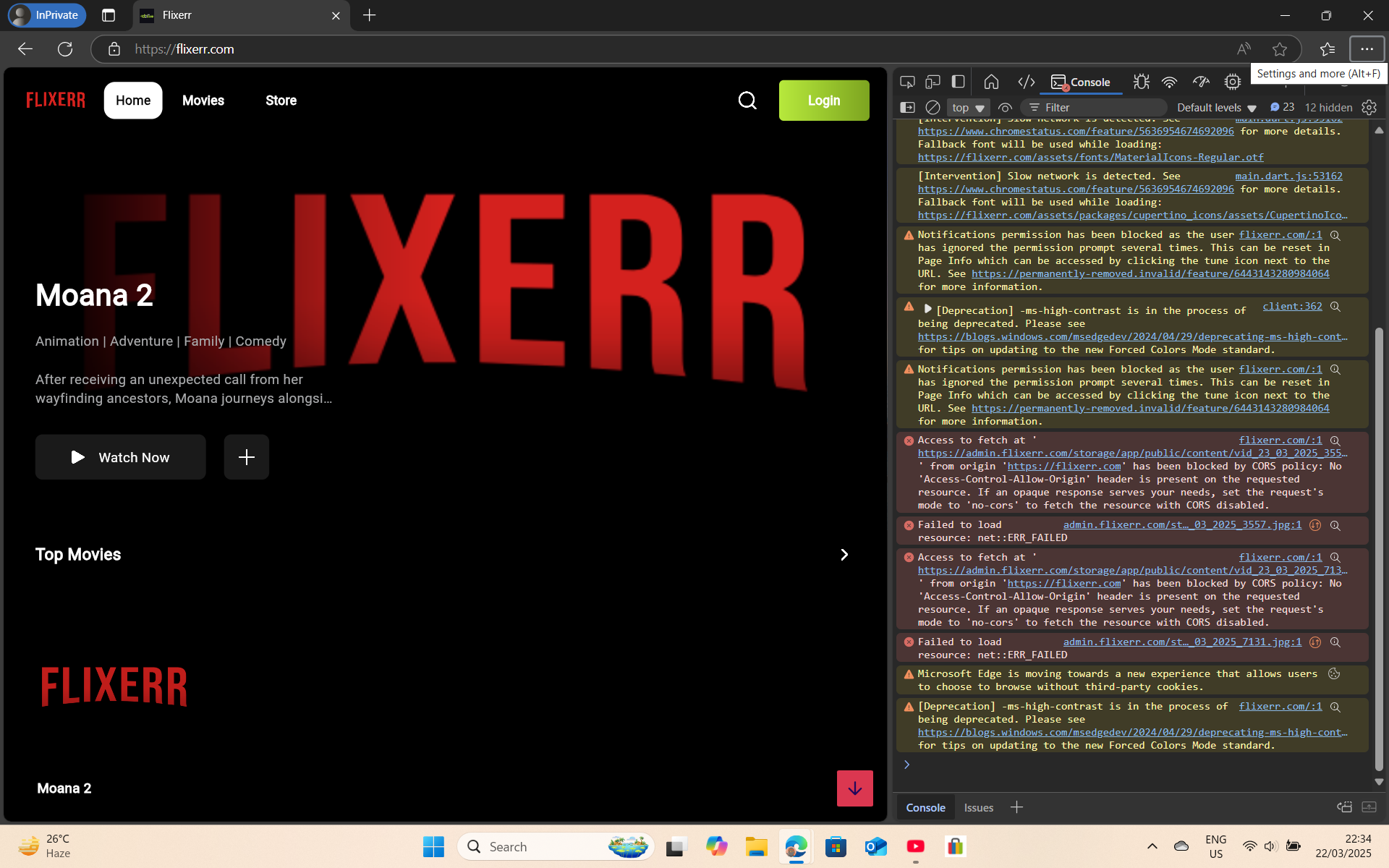The width and height of the screenshot is (1389, 868).
Task: Open the Memory chip icon panel
Action: click(x=1233, y=82)
